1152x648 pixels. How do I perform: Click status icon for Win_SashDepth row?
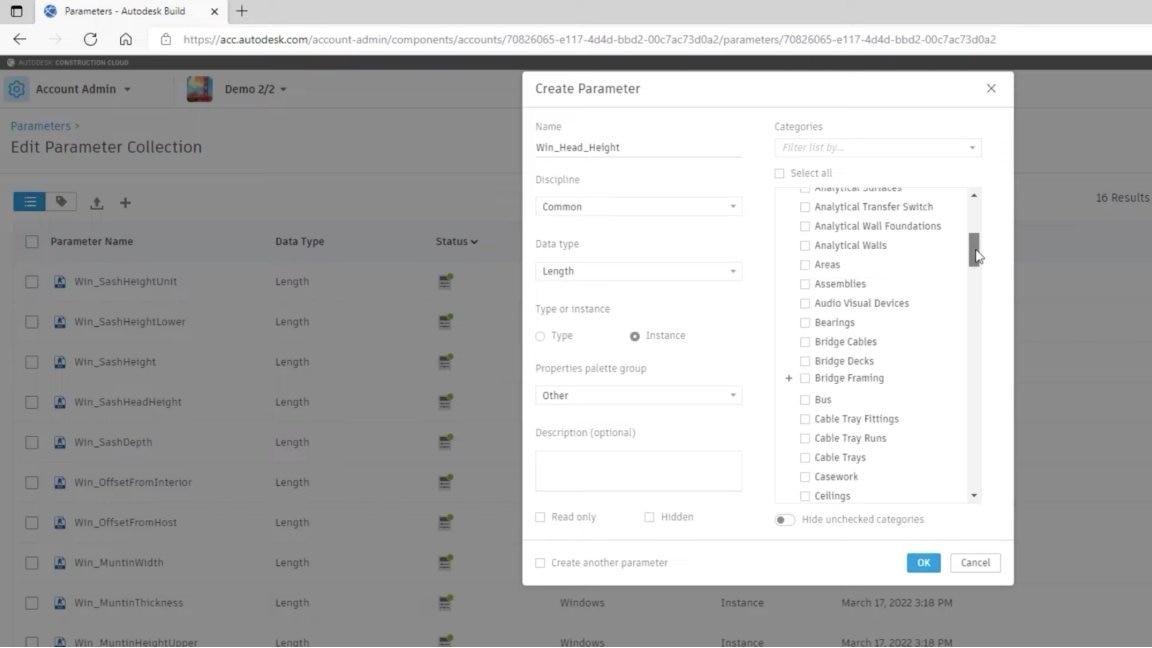pyautogui.click(x=445, y=442)
